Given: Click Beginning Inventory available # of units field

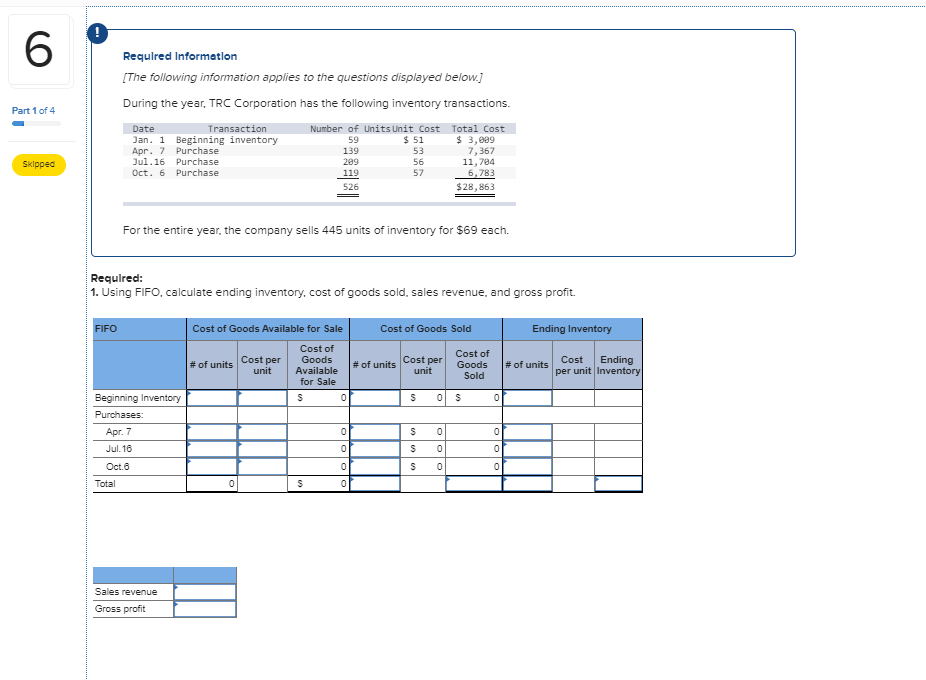Looking at the screenshot, I should coord(212,398).
